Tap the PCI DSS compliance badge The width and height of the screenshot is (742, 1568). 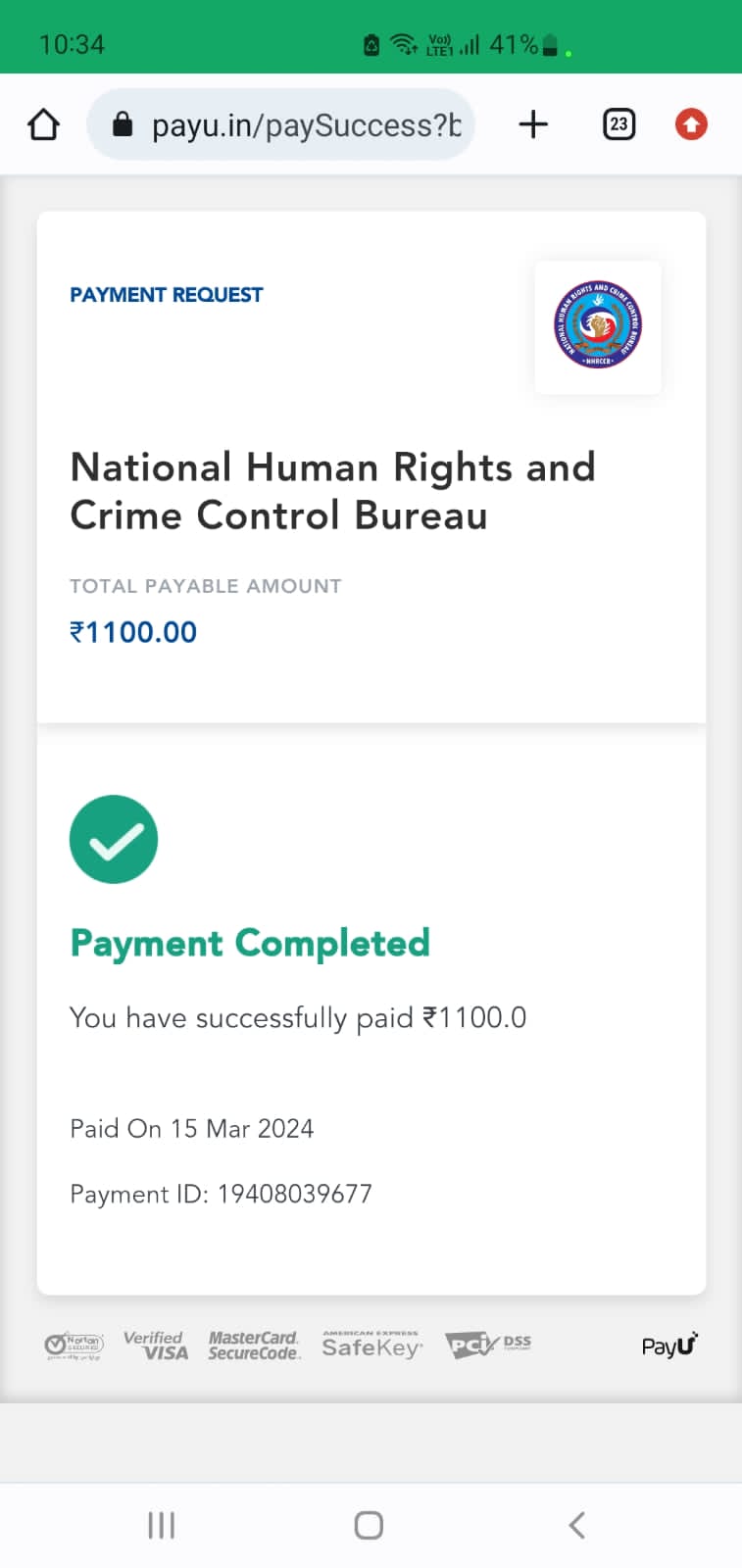(x=487, y=1346)
